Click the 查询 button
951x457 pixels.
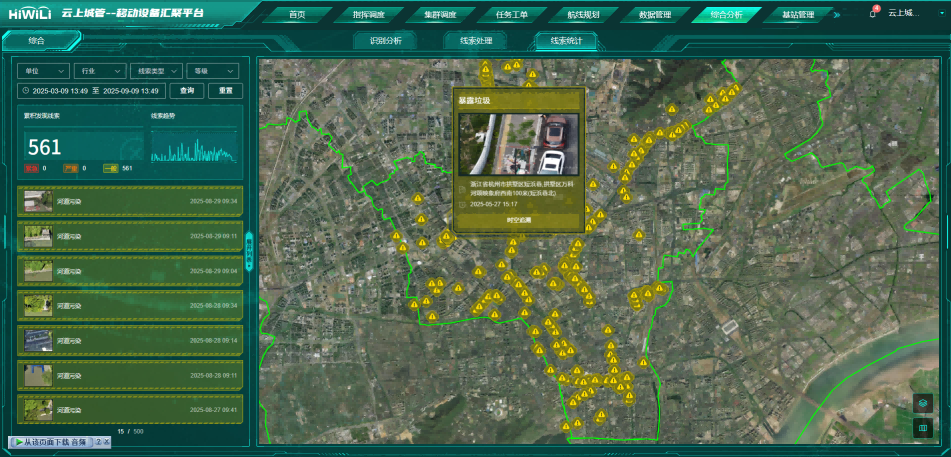(186, 91)
